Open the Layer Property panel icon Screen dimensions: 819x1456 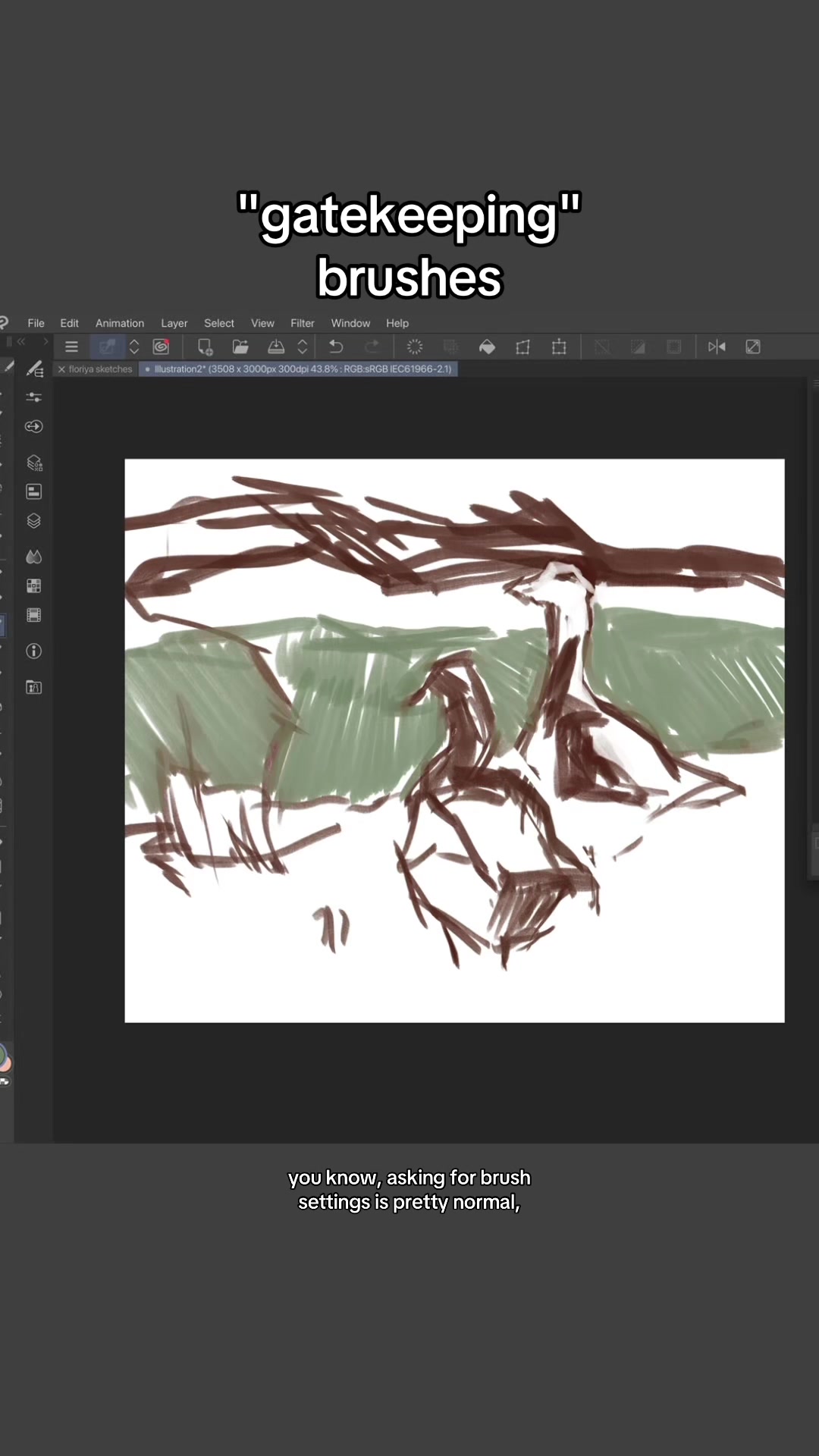[34, 491]
